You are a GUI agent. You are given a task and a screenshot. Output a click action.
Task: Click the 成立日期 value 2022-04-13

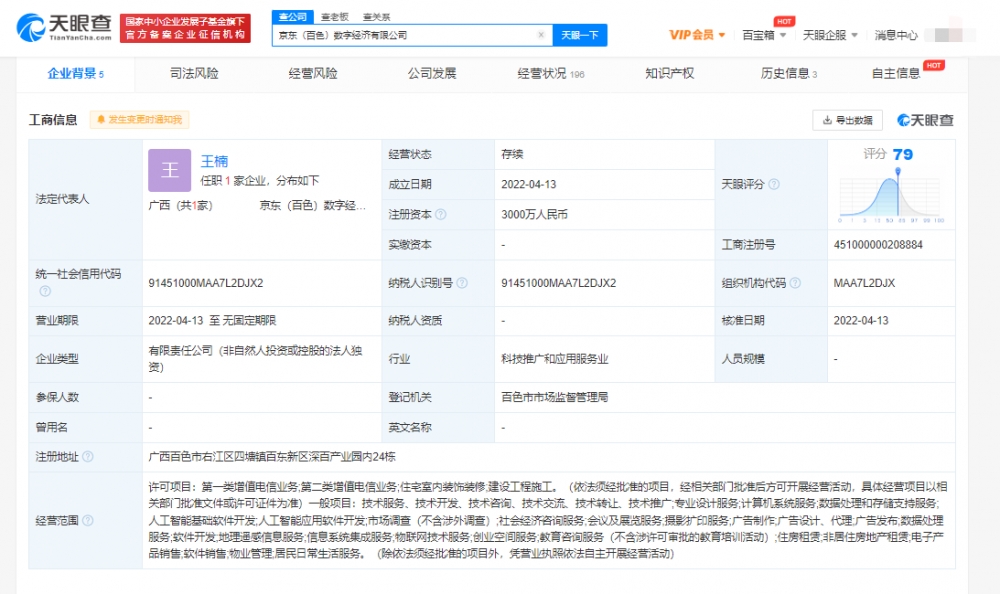click(x=529, y=184)
